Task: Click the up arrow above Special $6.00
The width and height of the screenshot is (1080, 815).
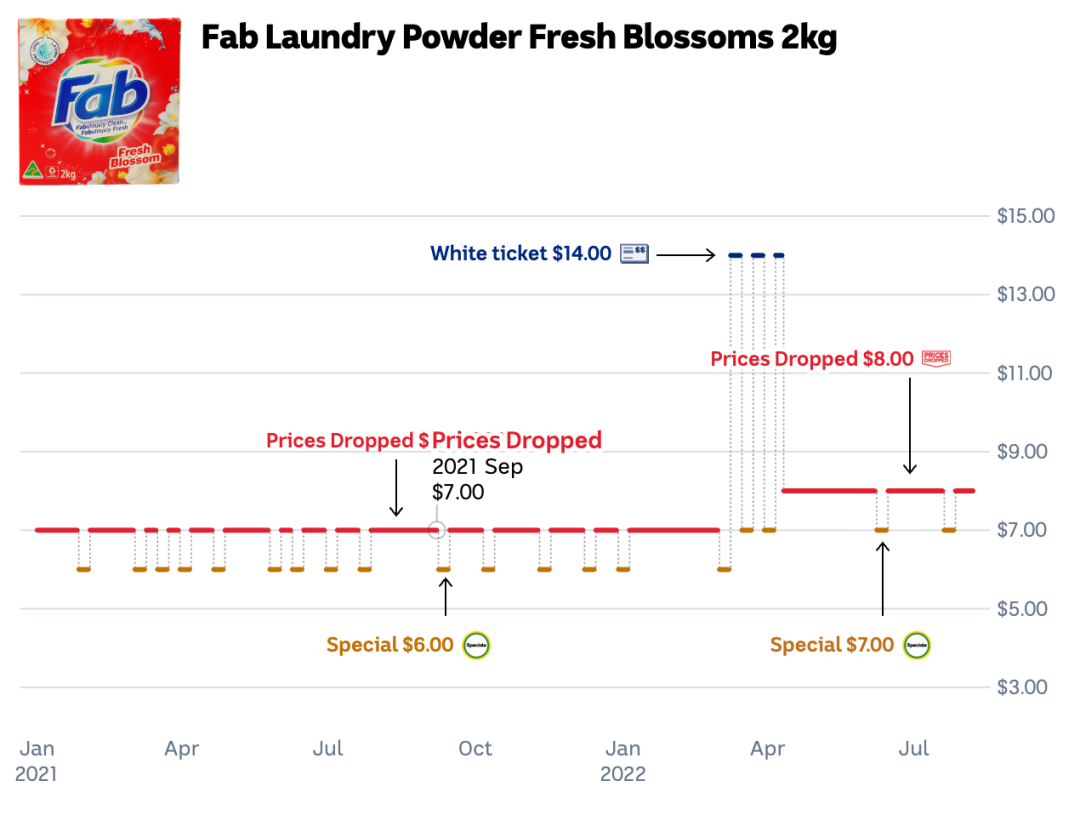Action: (x=446, y=597)
